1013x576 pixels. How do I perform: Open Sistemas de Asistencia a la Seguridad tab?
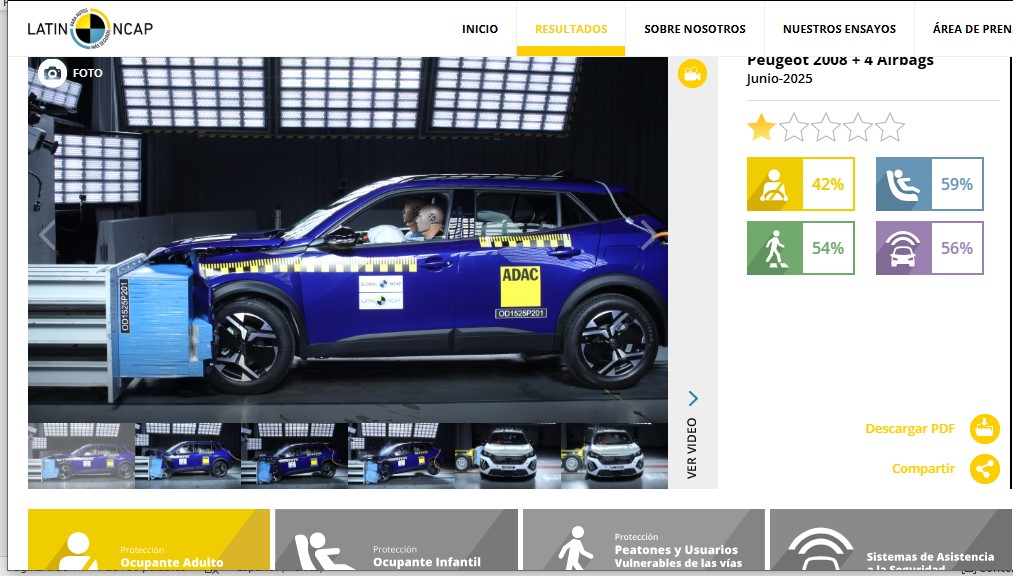[891, 540]
